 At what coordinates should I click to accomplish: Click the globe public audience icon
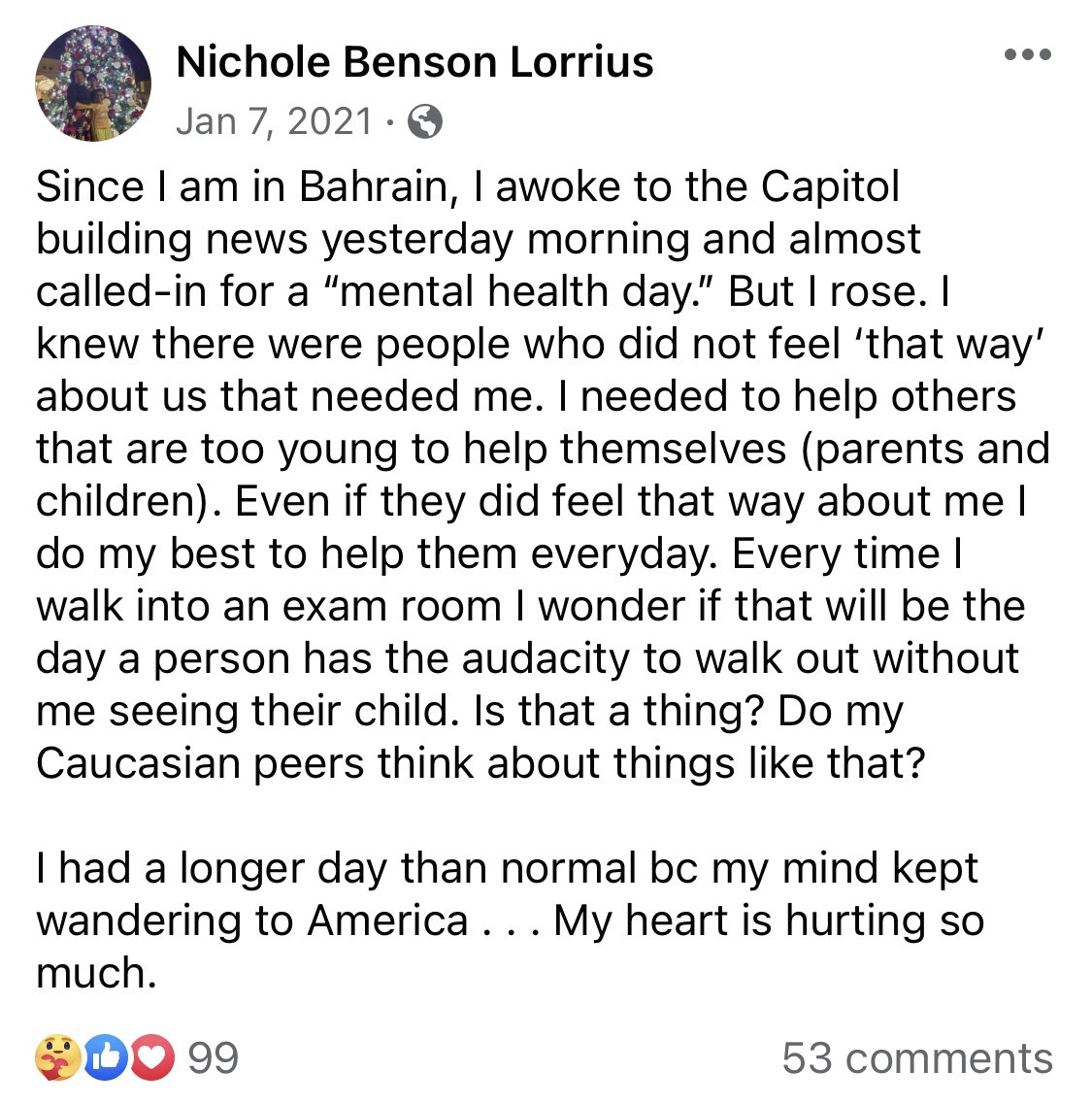tap(425, 122)
